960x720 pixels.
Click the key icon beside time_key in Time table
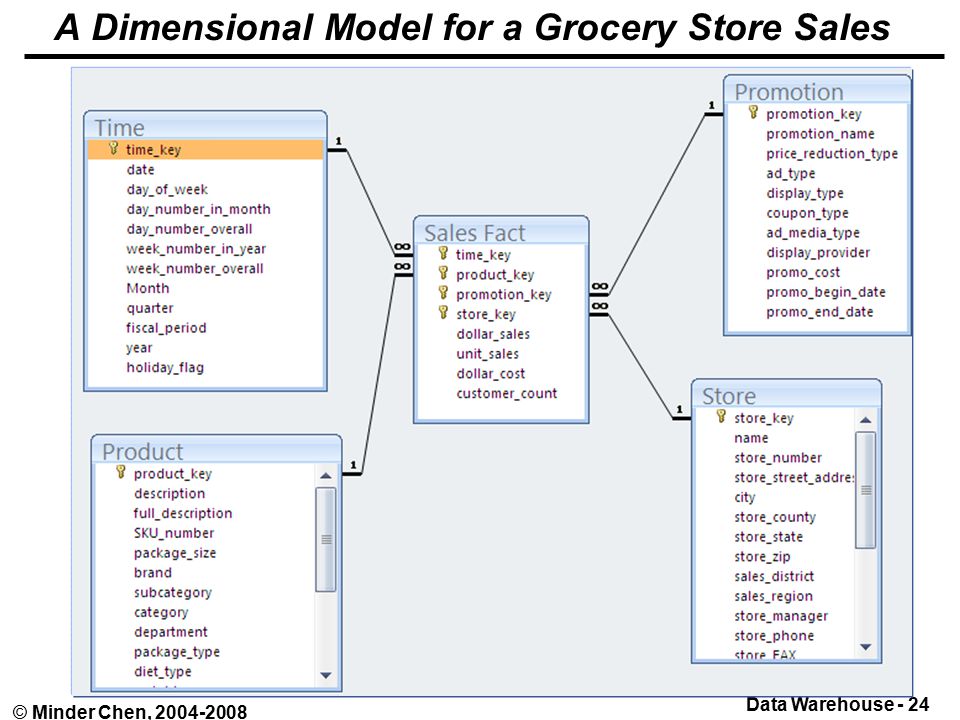pos(113,149)
